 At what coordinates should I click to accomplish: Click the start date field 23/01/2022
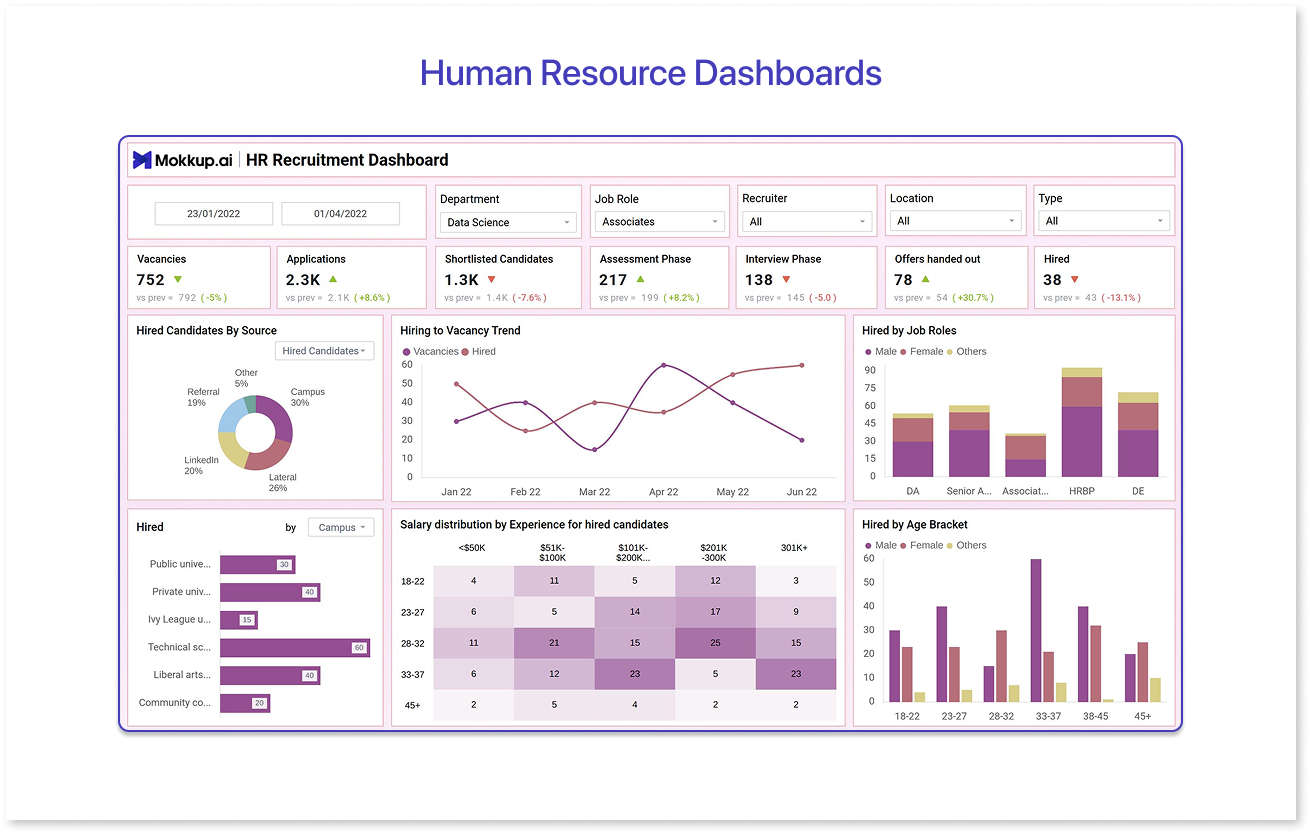point(213,214)
